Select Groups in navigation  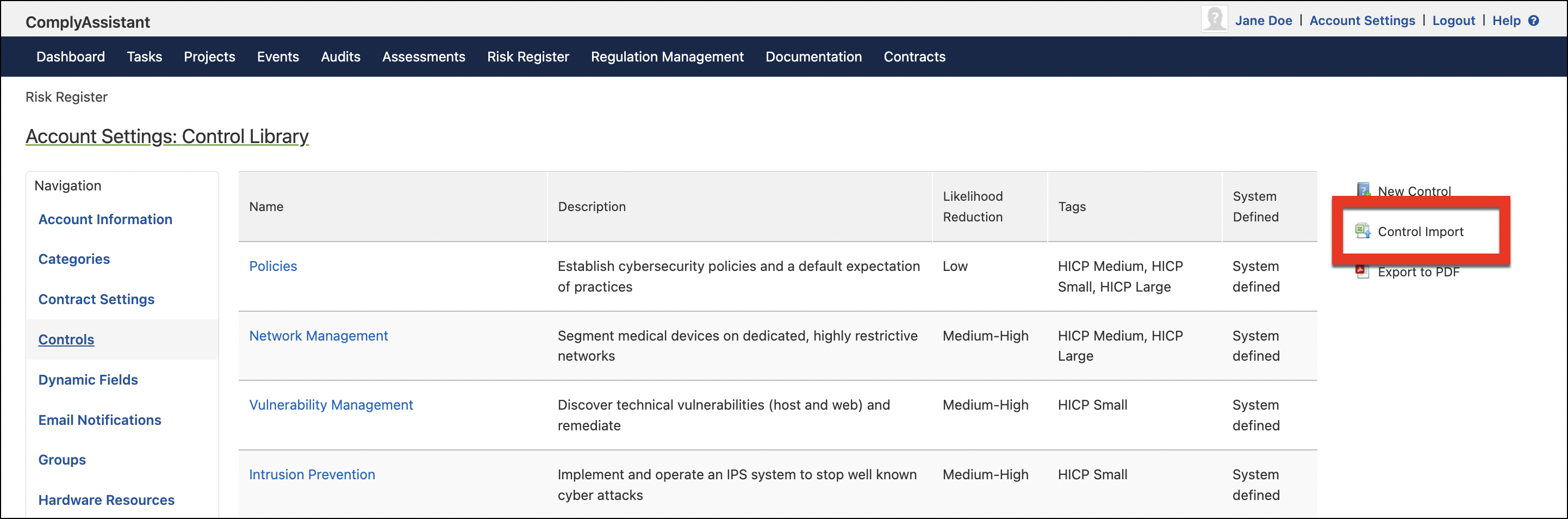pos(62,460)
